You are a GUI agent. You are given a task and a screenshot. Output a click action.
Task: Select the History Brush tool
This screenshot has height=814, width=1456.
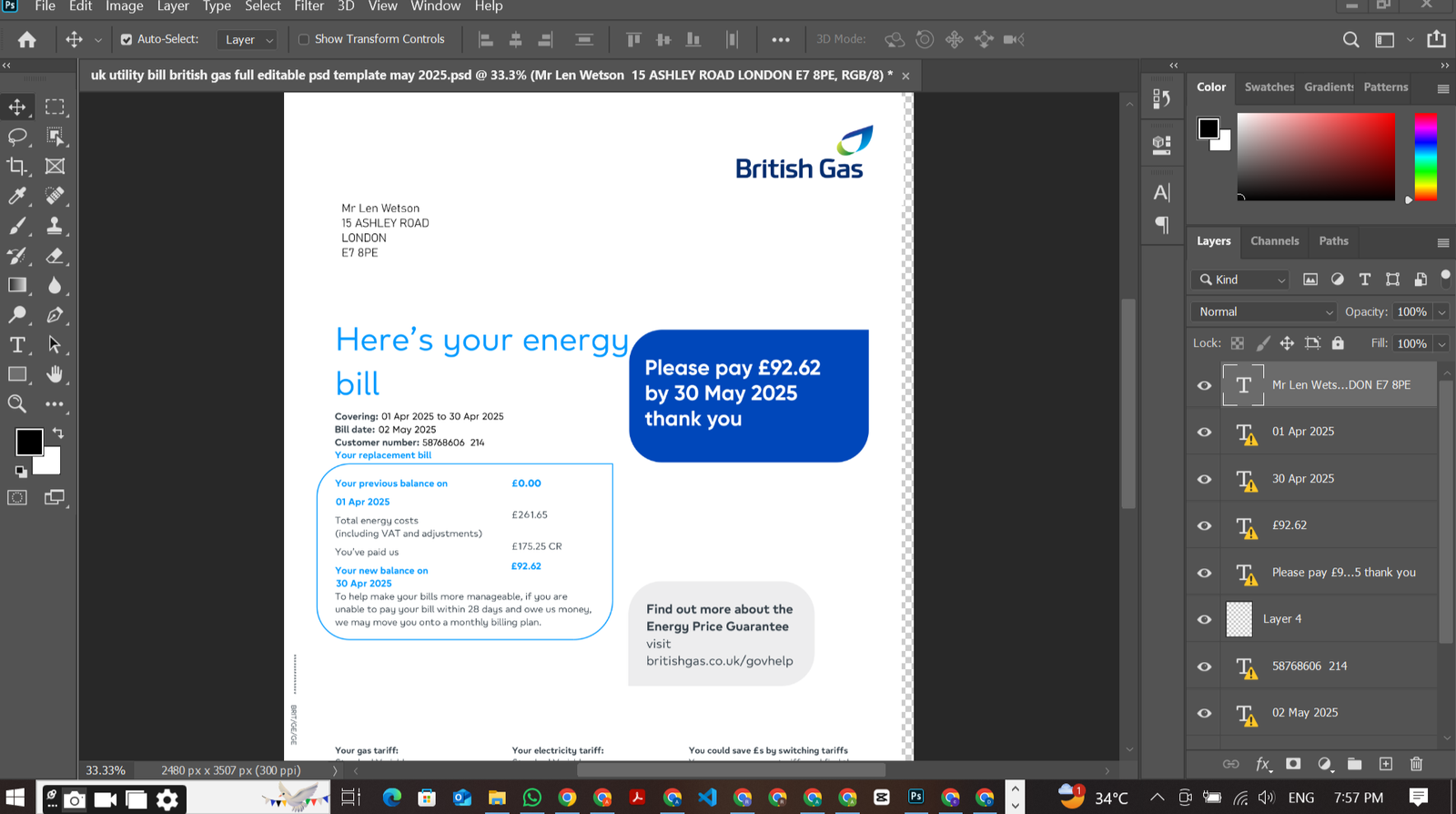tap(17, 256)
